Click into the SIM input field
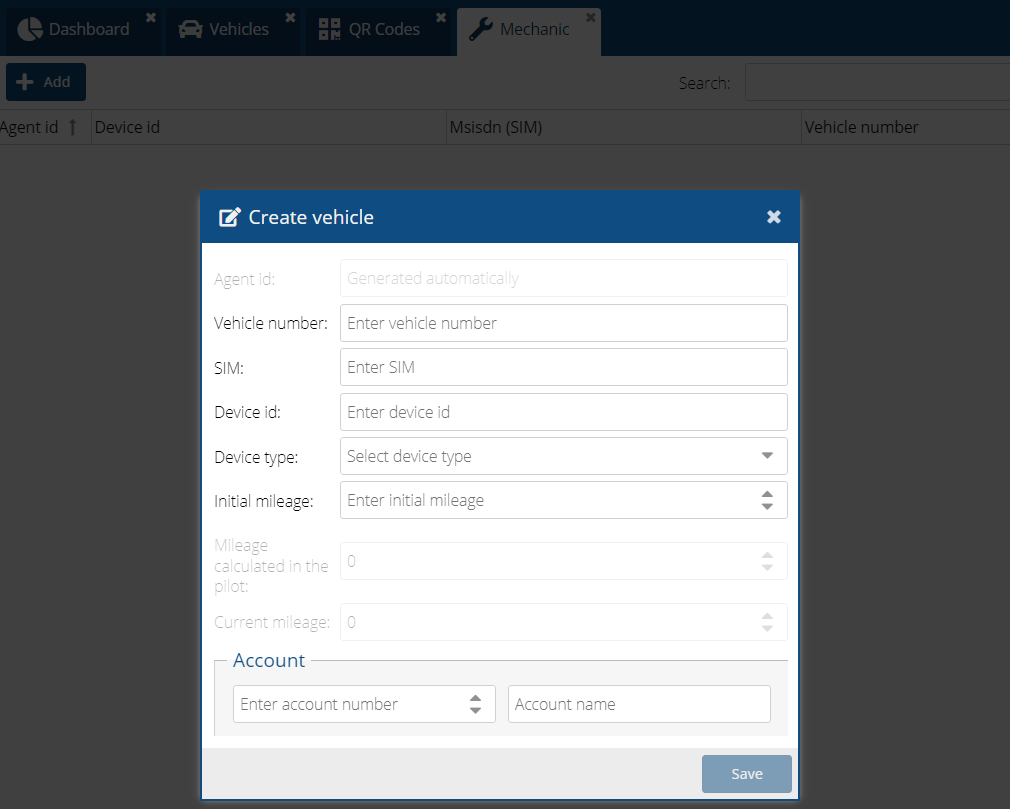The height and width of the screenshot is (809, 1010). 563,367
